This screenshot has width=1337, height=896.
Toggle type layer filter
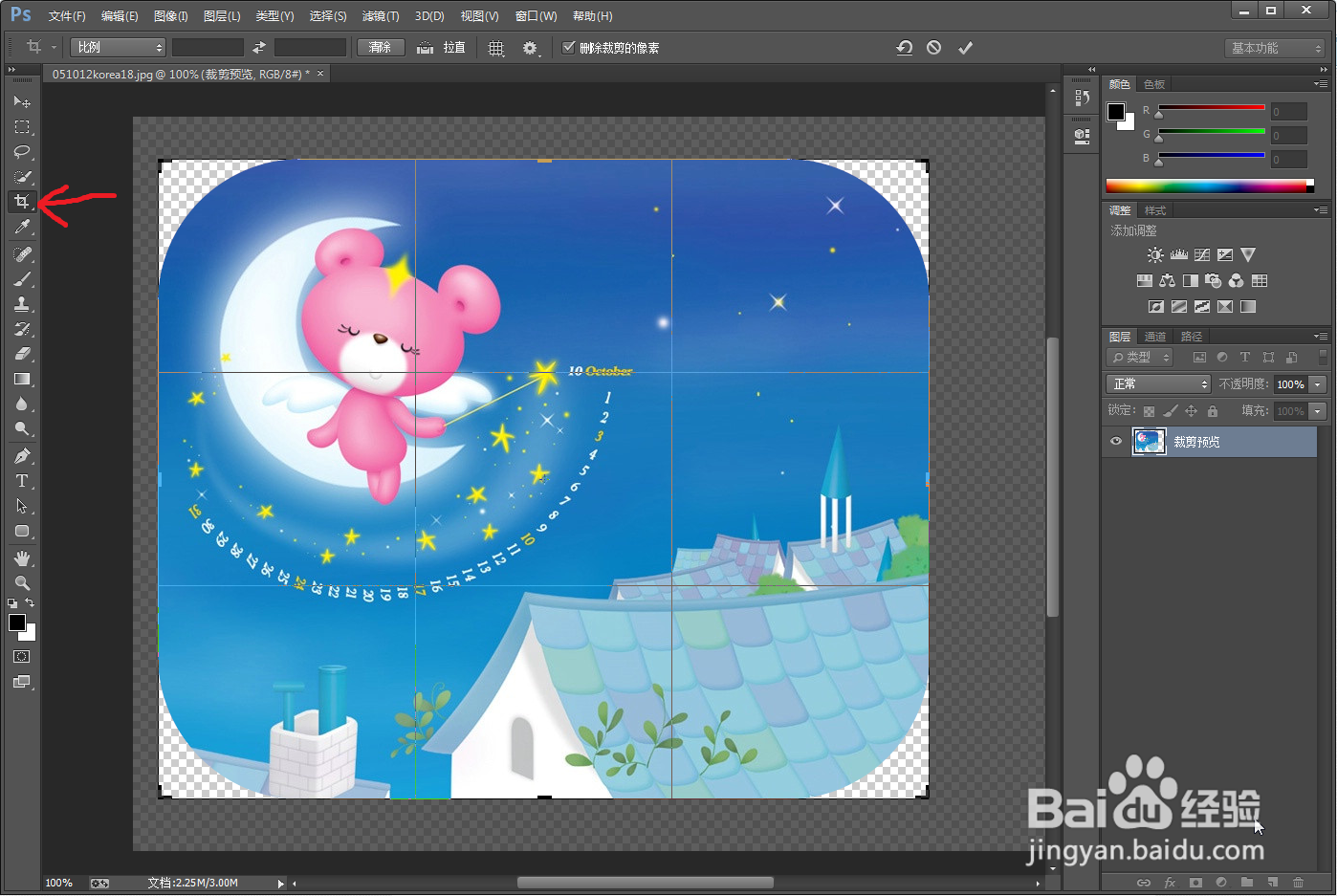[x=1245, y=358]
